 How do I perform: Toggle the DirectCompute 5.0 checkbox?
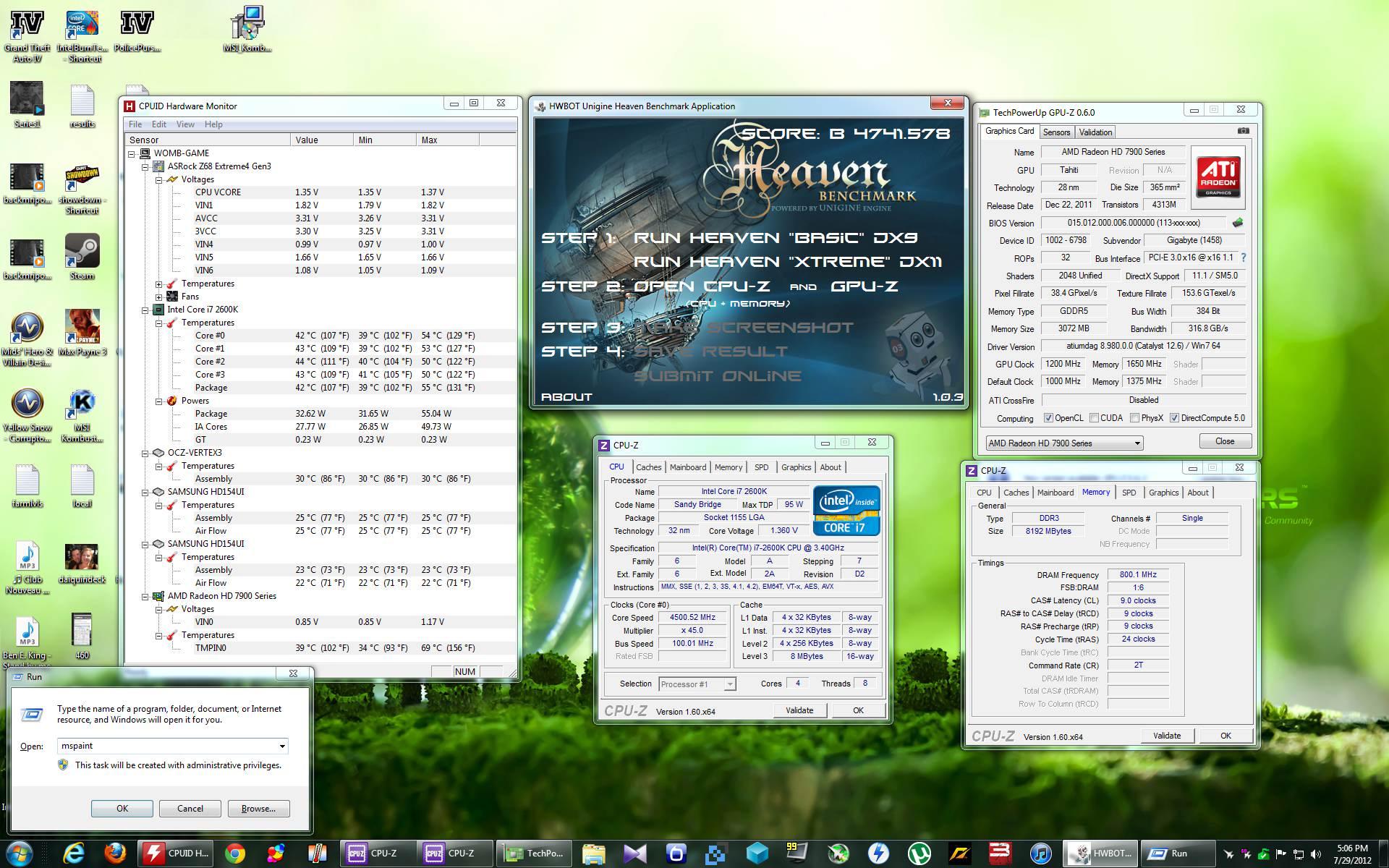click(x=1174, y=418)
